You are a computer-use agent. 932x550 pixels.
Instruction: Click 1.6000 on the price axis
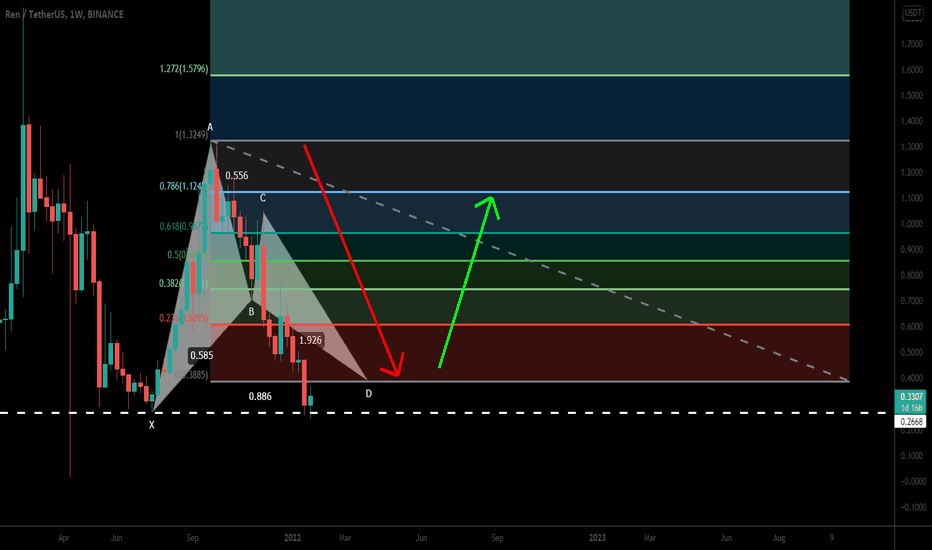pyautogui.click(x=912, y=70)
